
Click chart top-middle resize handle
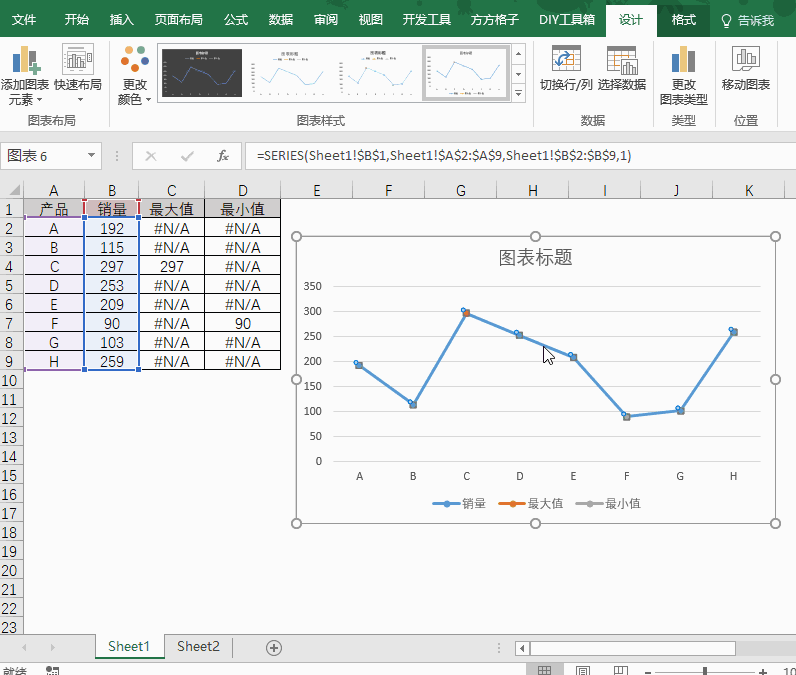point(535,237)
